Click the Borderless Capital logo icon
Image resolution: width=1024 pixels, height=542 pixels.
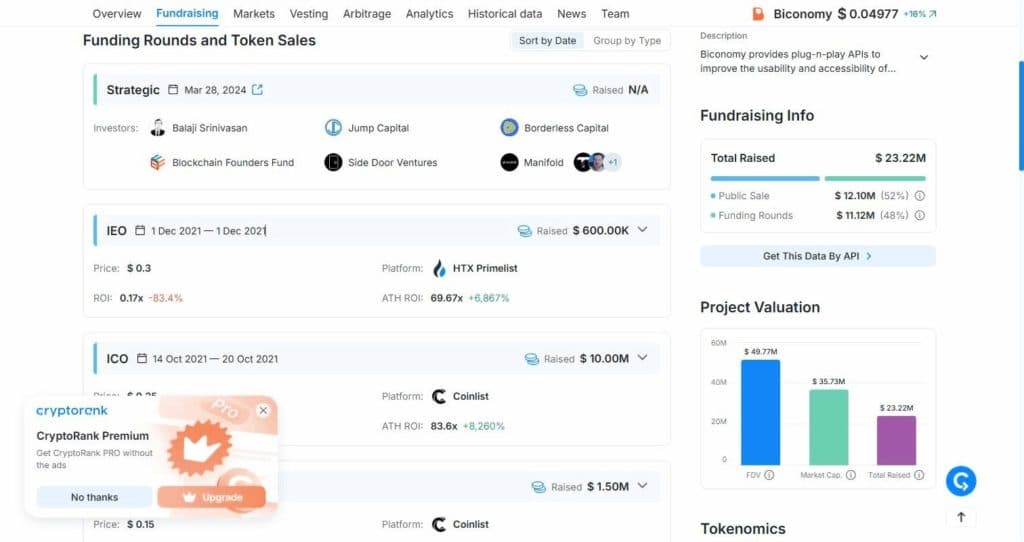pyautogui.click(x=509, y=127)
